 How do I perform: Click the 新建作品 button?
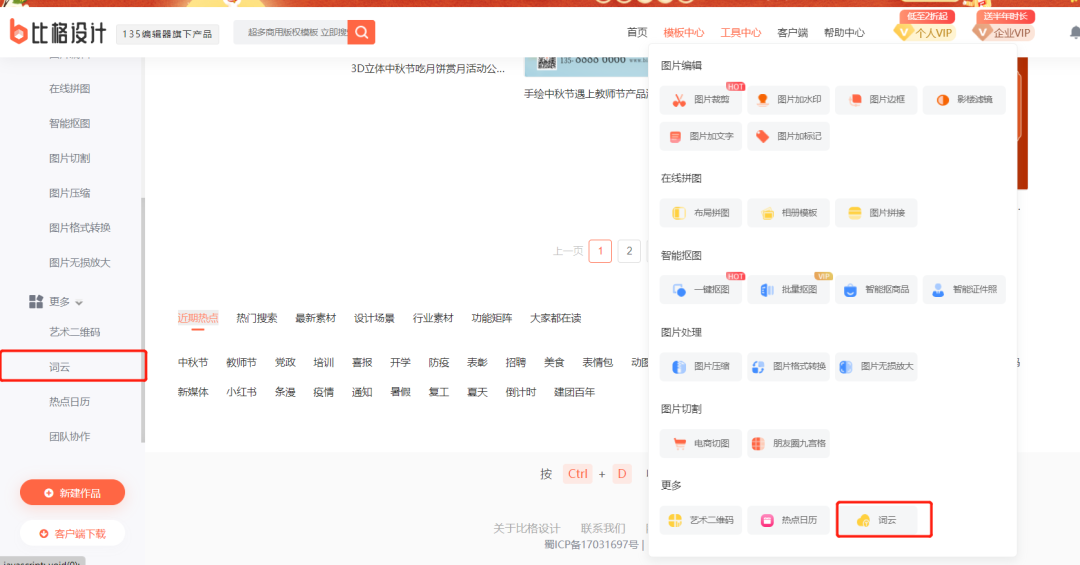(72, 493)
